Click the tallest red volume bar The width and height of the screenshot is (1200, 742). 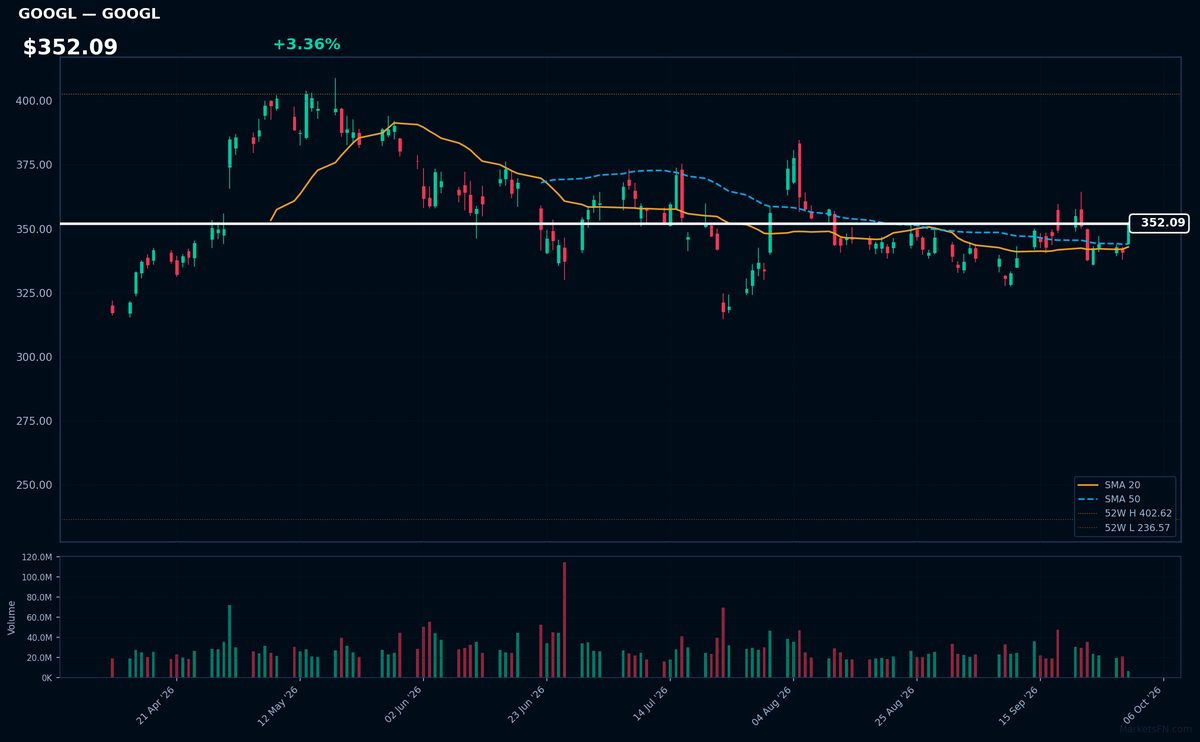tap(564, 620)
